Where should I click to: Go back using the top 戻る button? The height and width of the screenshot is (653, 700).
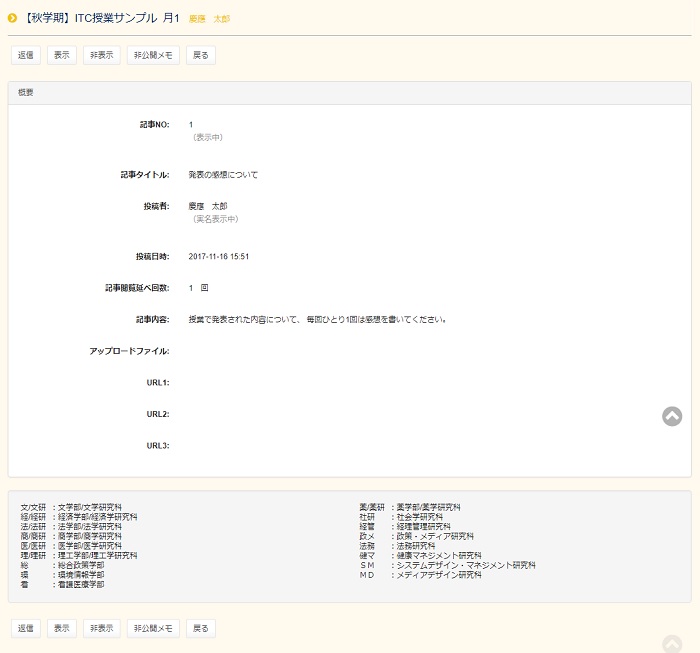pyautogui.click(x=201, y=55)
